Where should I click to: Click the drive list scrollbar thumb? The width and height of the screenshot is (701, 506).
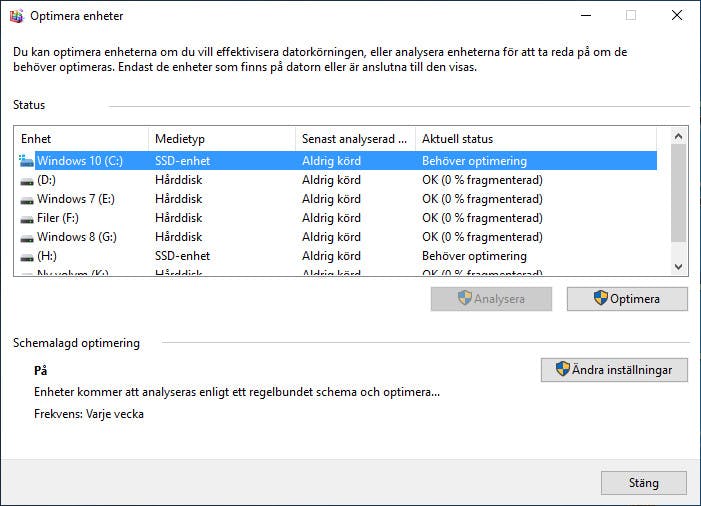(x=678, y=193)
